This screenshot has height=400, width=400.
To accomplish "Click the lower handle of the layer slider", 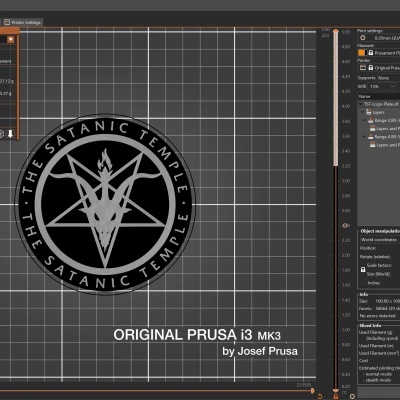I will [336, 390].
